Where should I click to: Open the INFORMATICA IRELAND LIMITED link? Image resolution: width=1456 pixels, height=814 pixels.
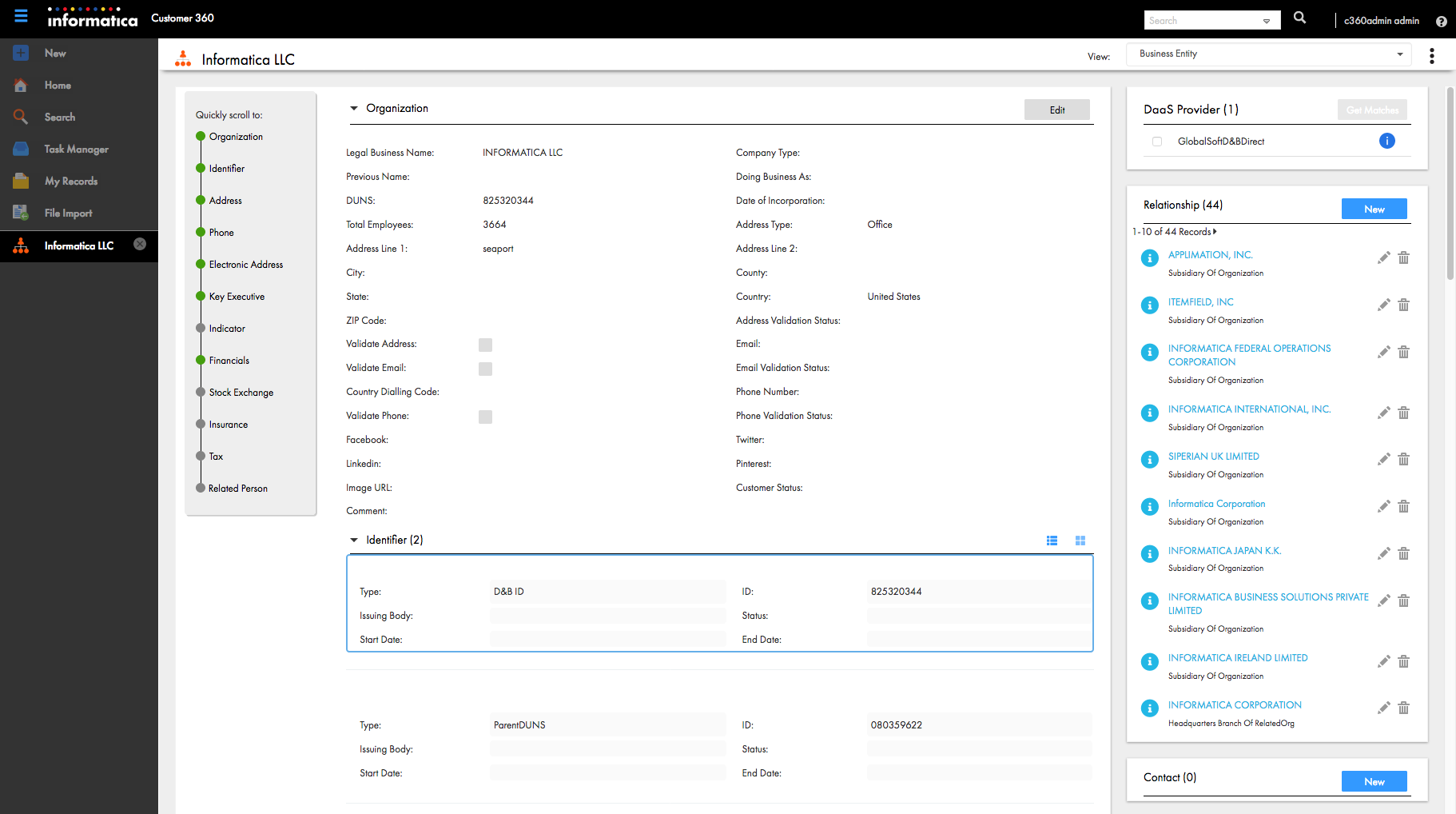coord(1238,658)
